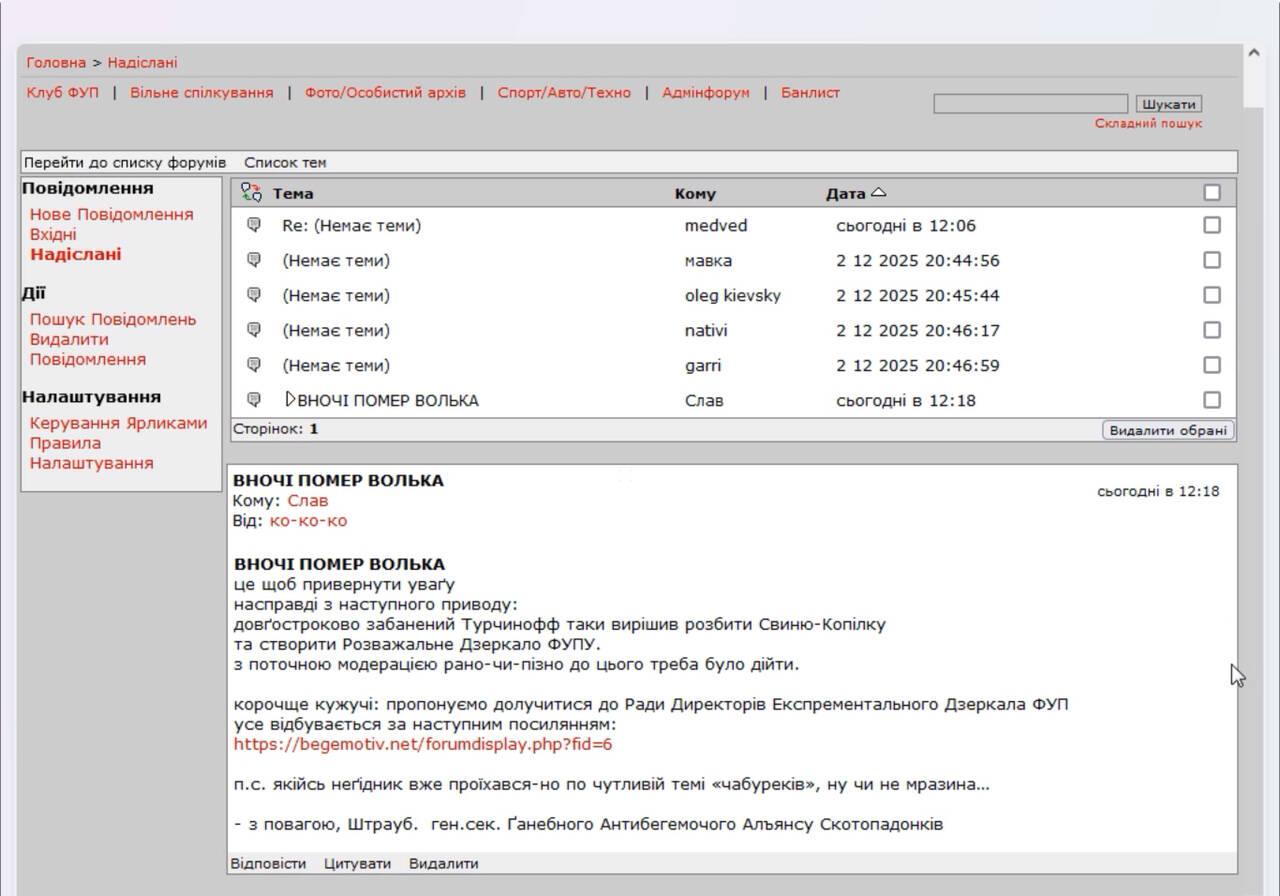The height and width of the screenshot is (896, 1280).
Task: Click message icon for мавка row
Action: (x=254, y=260)
